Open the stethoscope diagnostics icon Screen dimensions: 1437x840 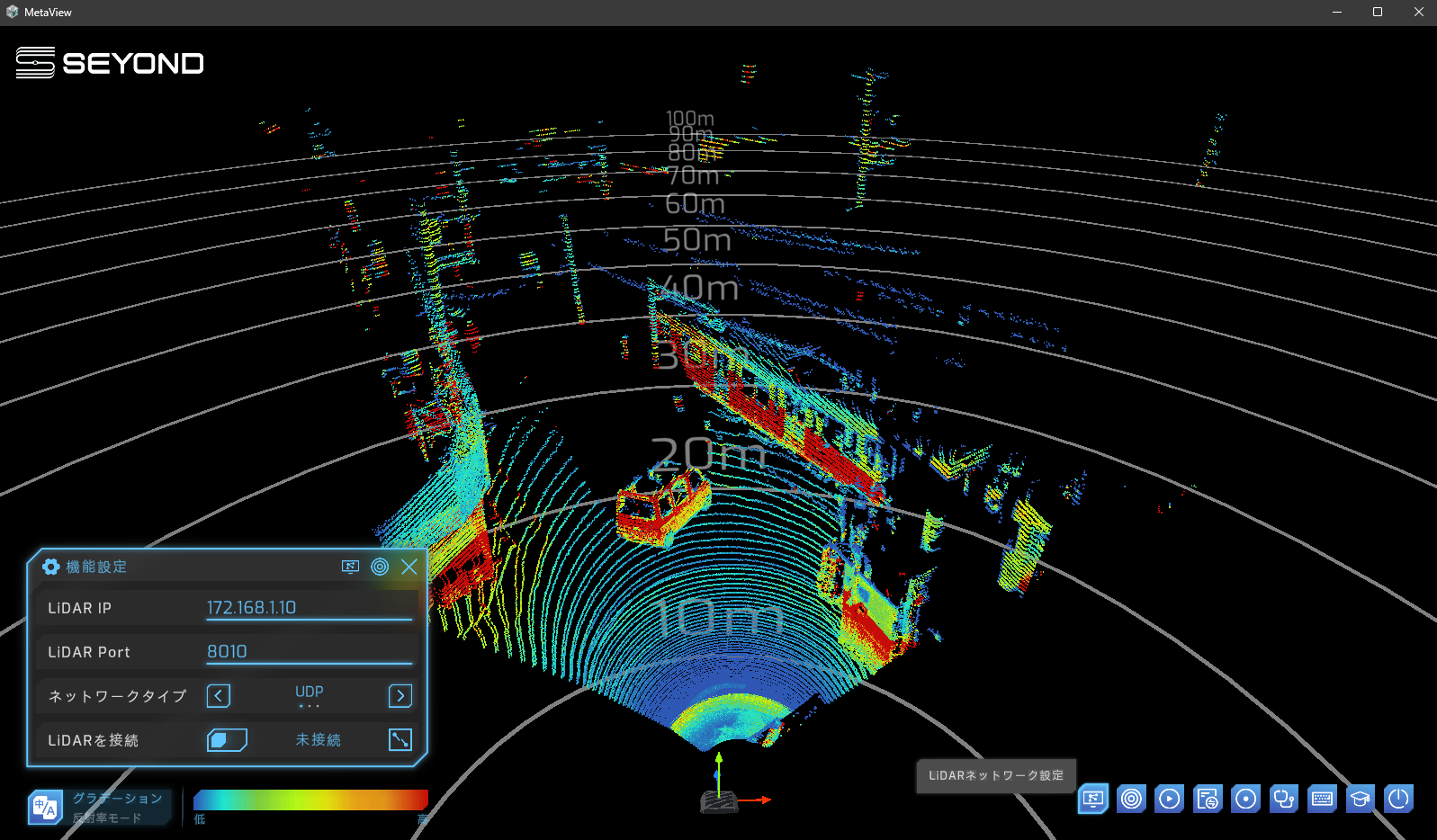1284,799
